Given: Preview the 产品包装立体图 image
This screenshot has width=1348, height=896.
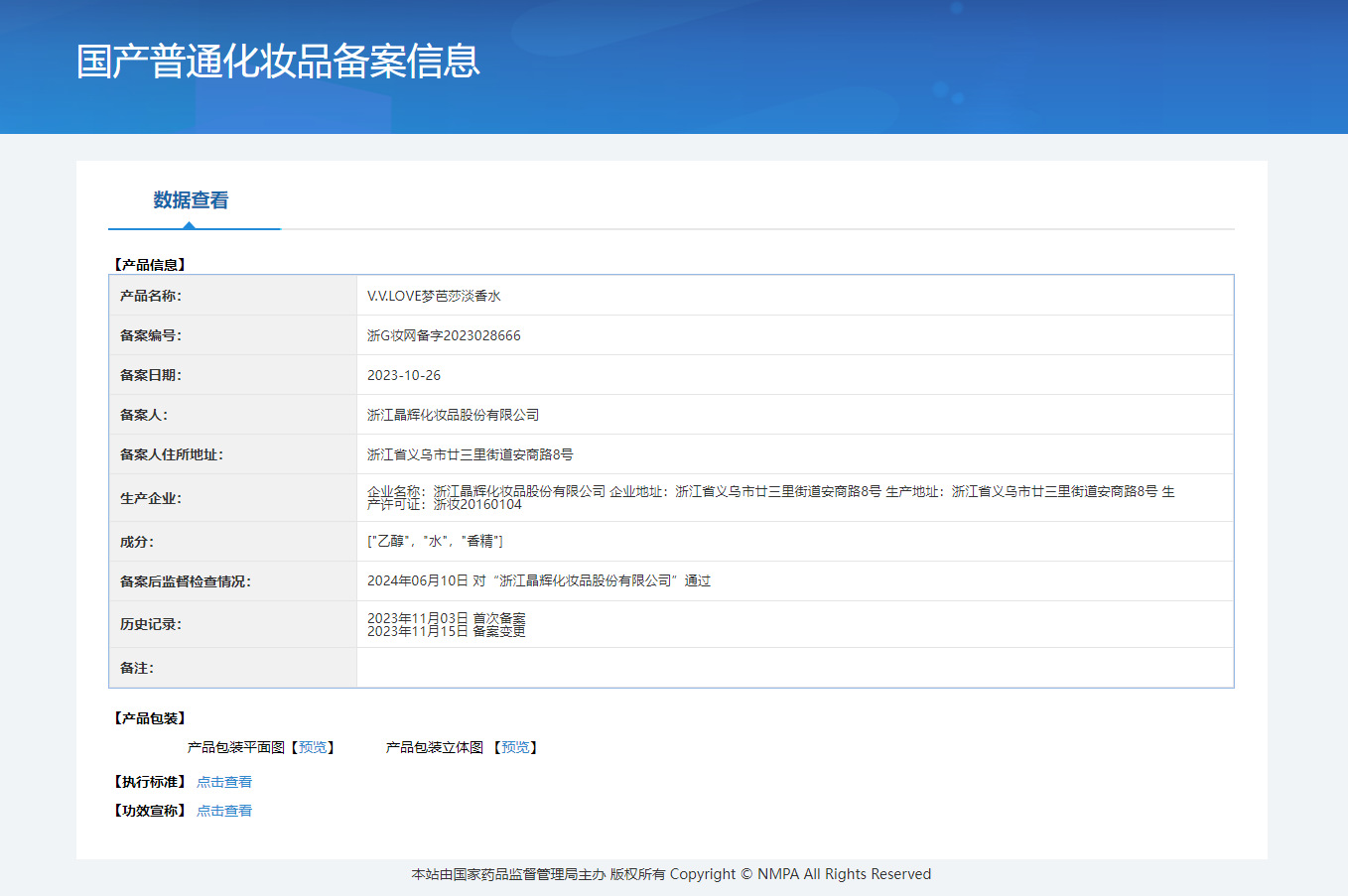Looking at the screenshot, I should 515,747.
